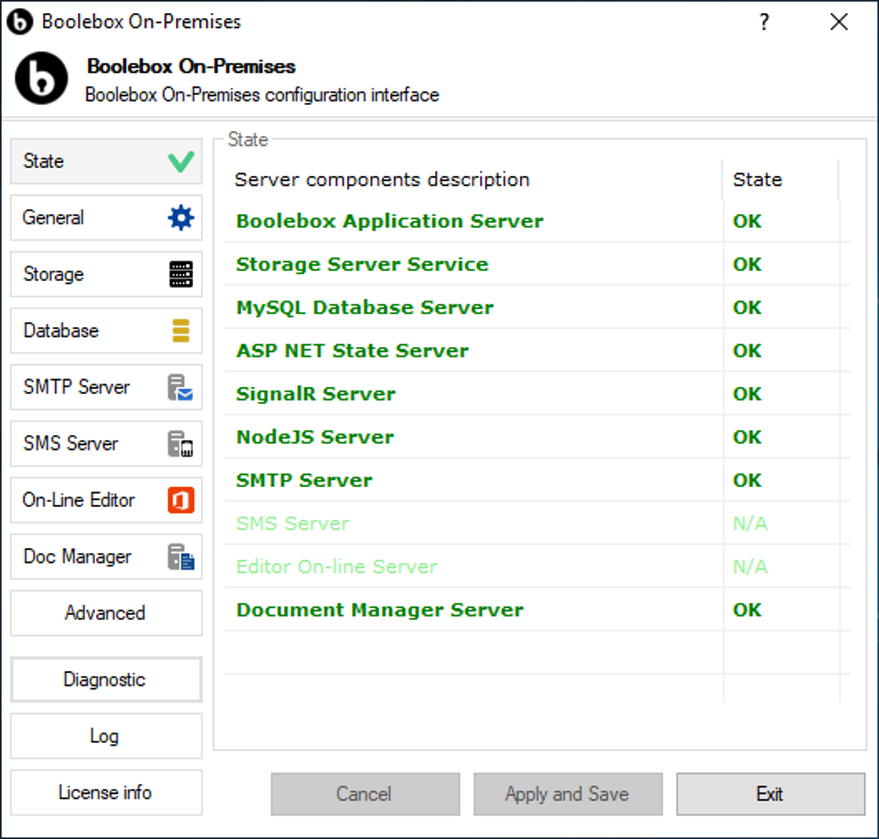The image size is (879, 839).
Task: Select the 'Document Manager Server' row
Action: tap(537, 609)
